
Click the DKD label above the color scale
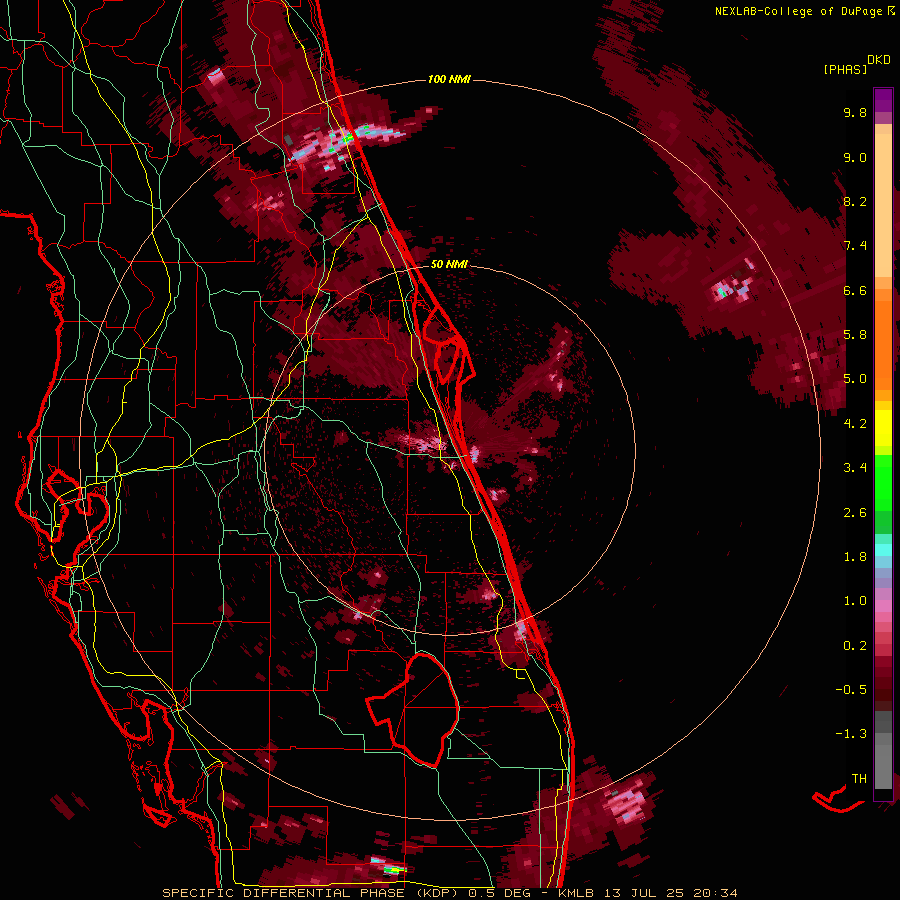point(879,60)
